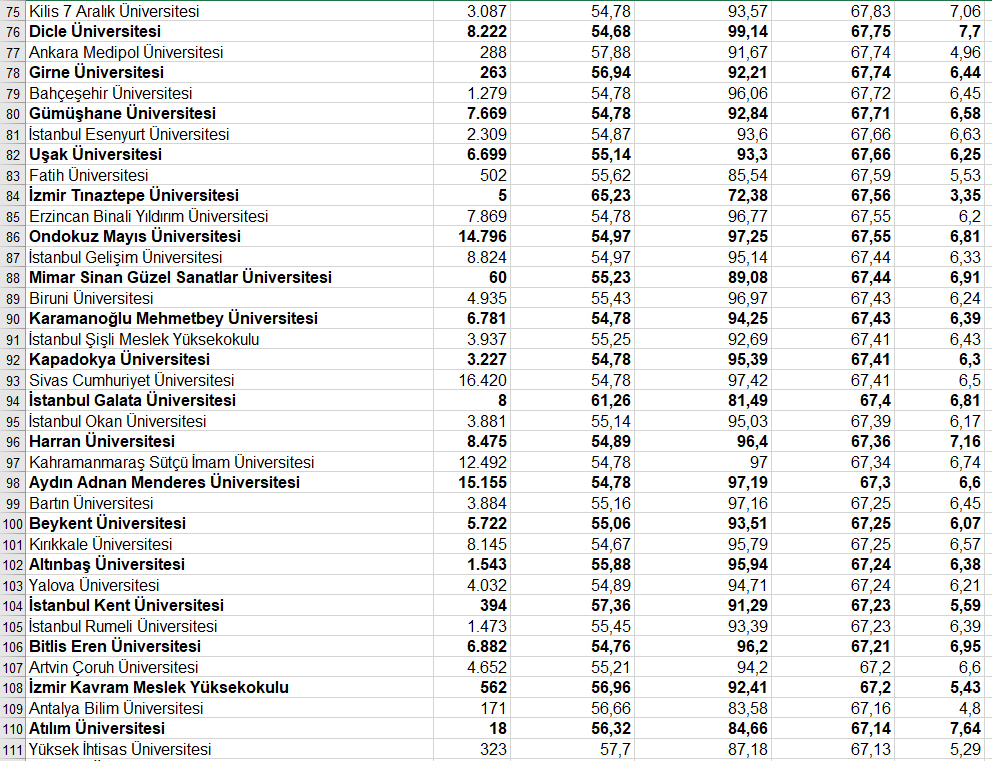Image resolution: width=992 pixels, height=761 pixels.
Task: Click value 57,88 in Ankara Medipol row
Action: coord(573,52)
